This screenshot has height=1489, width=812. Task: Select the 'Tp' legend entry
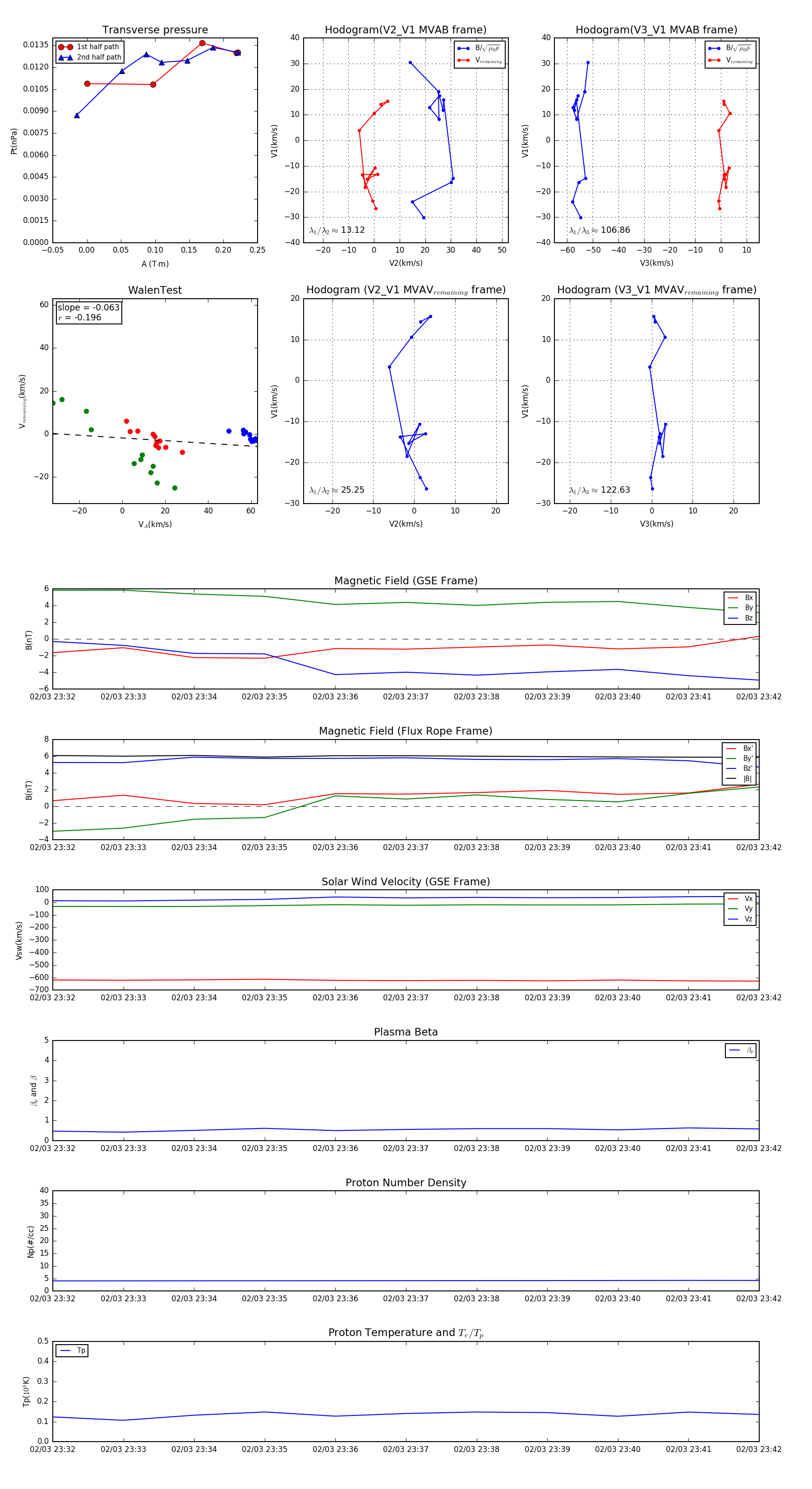[x=72, y=1351]
